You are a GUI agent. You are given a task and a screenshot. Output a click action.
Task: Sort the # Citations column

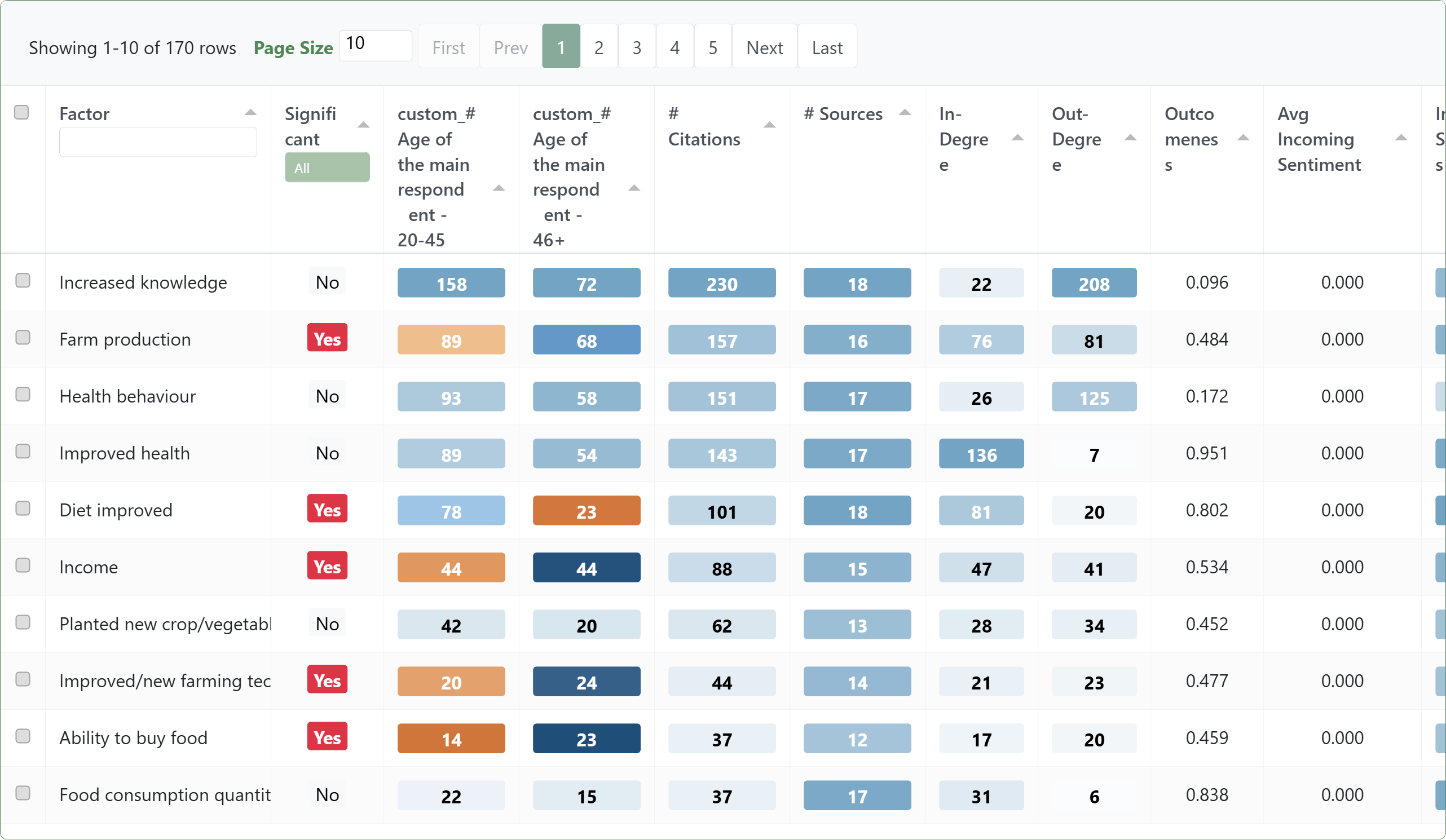click(769, 124)
